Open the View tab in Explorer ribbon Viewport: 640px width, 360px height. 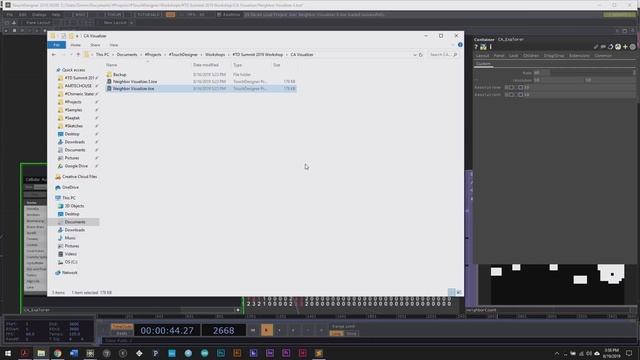point(114,45)
